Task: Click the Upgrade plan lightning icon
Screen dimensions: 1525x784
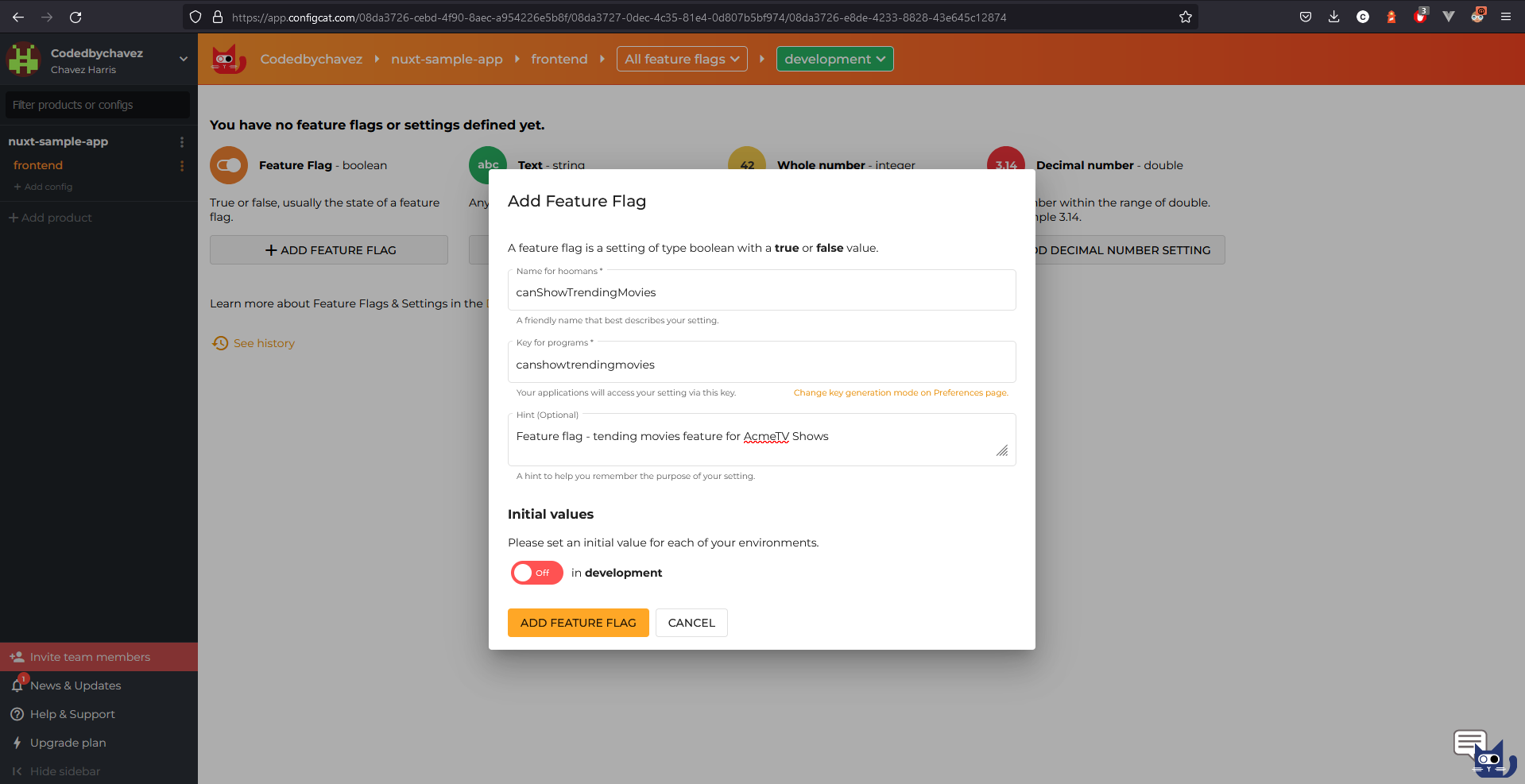Action: [x=17, y=743]
